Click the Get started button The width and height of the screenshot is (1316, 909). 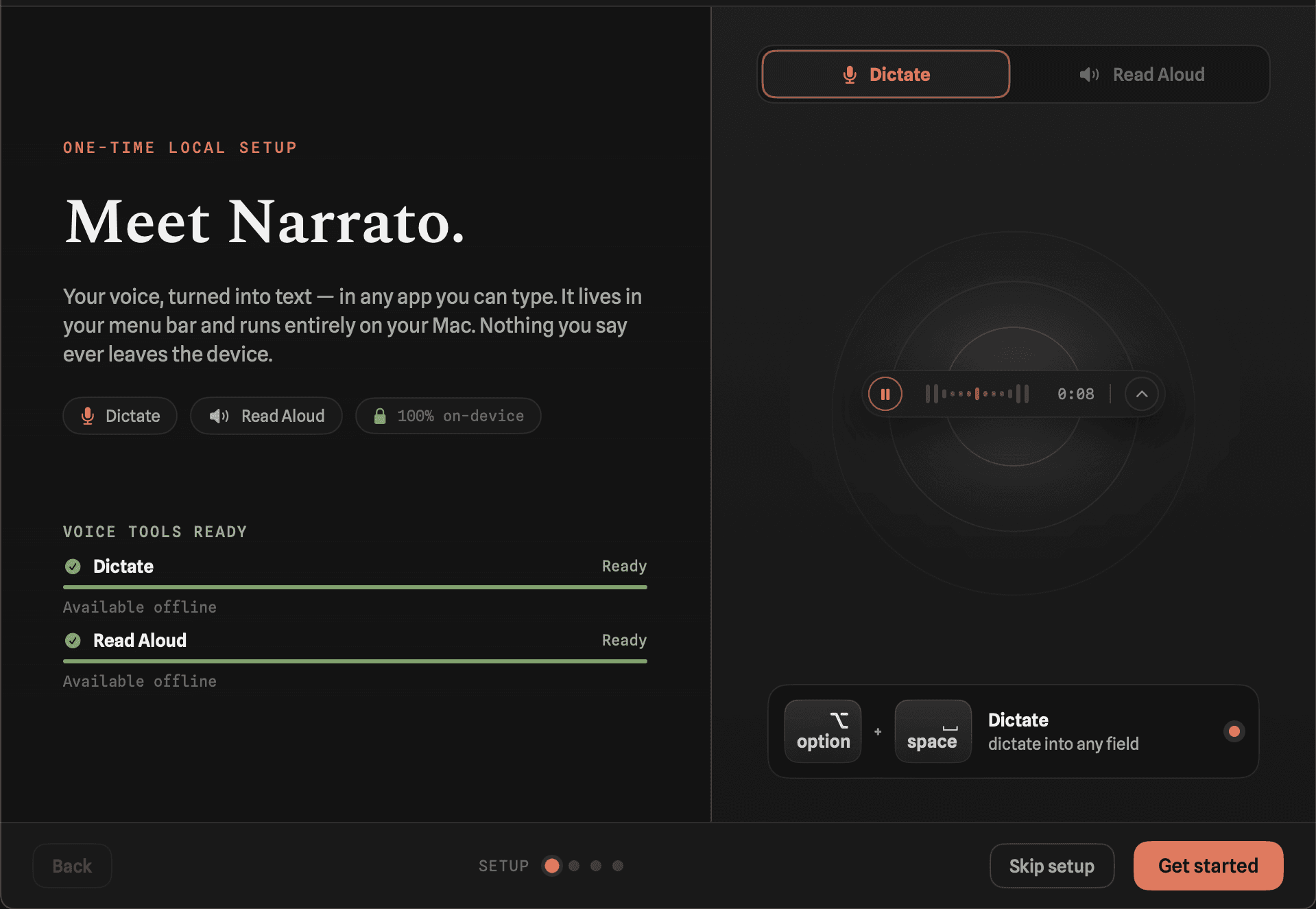pos(1208,866)
